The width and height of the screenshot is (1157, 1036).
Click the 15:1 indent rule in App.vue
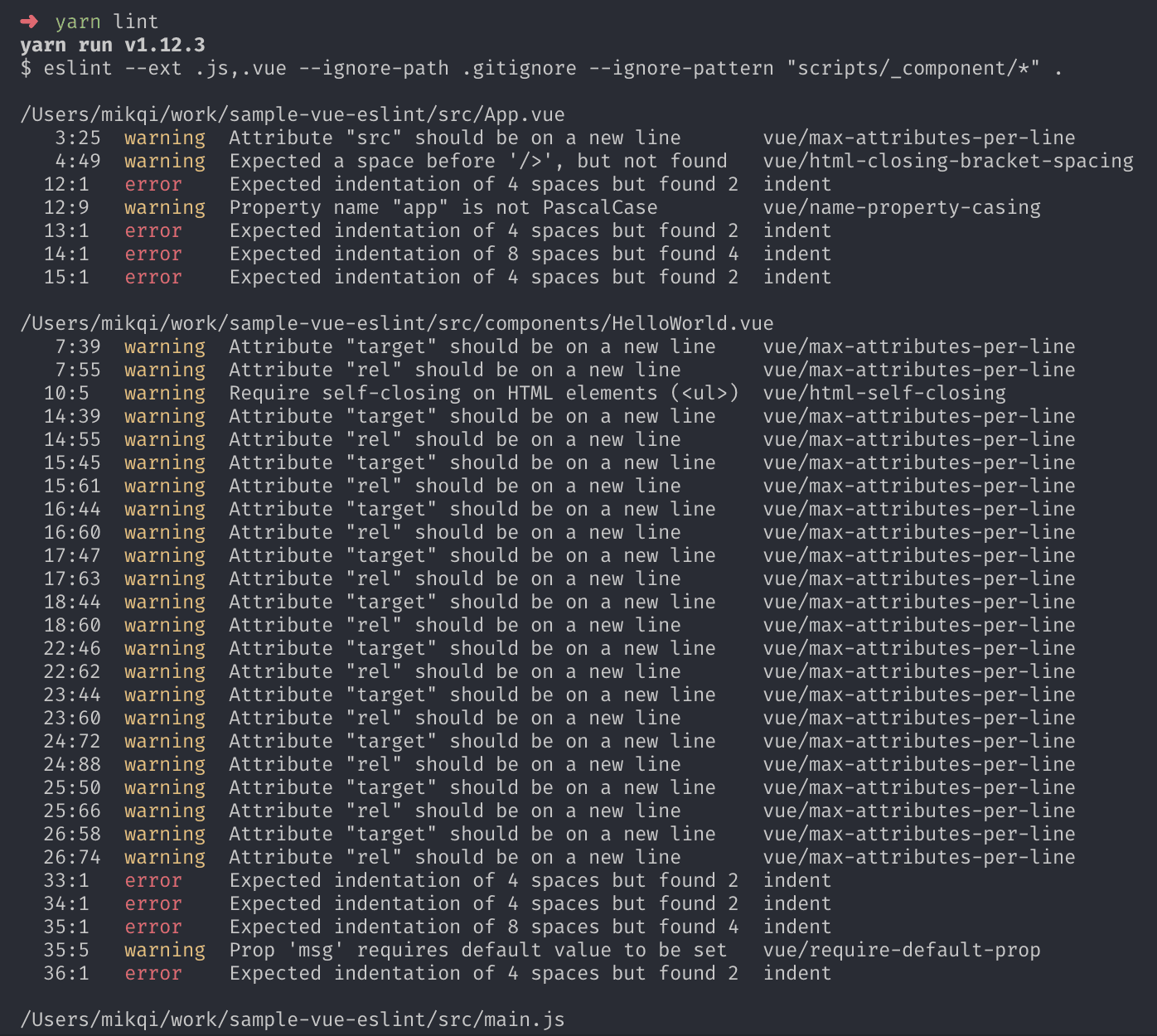coord(797,277)
